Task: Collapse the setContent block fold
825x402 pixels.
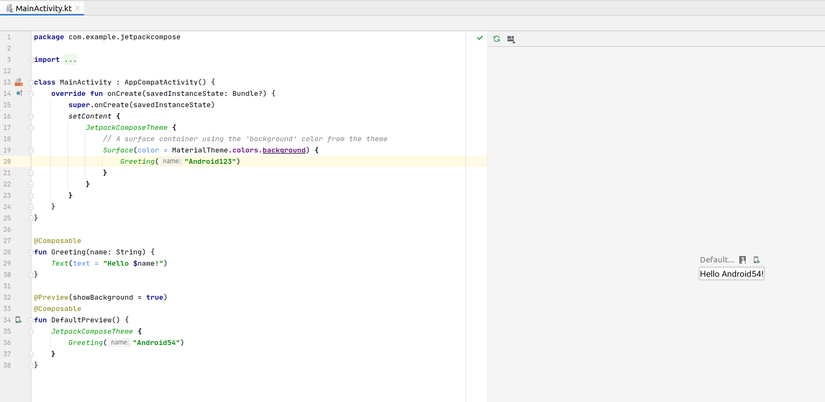Action: coord(31,116)
